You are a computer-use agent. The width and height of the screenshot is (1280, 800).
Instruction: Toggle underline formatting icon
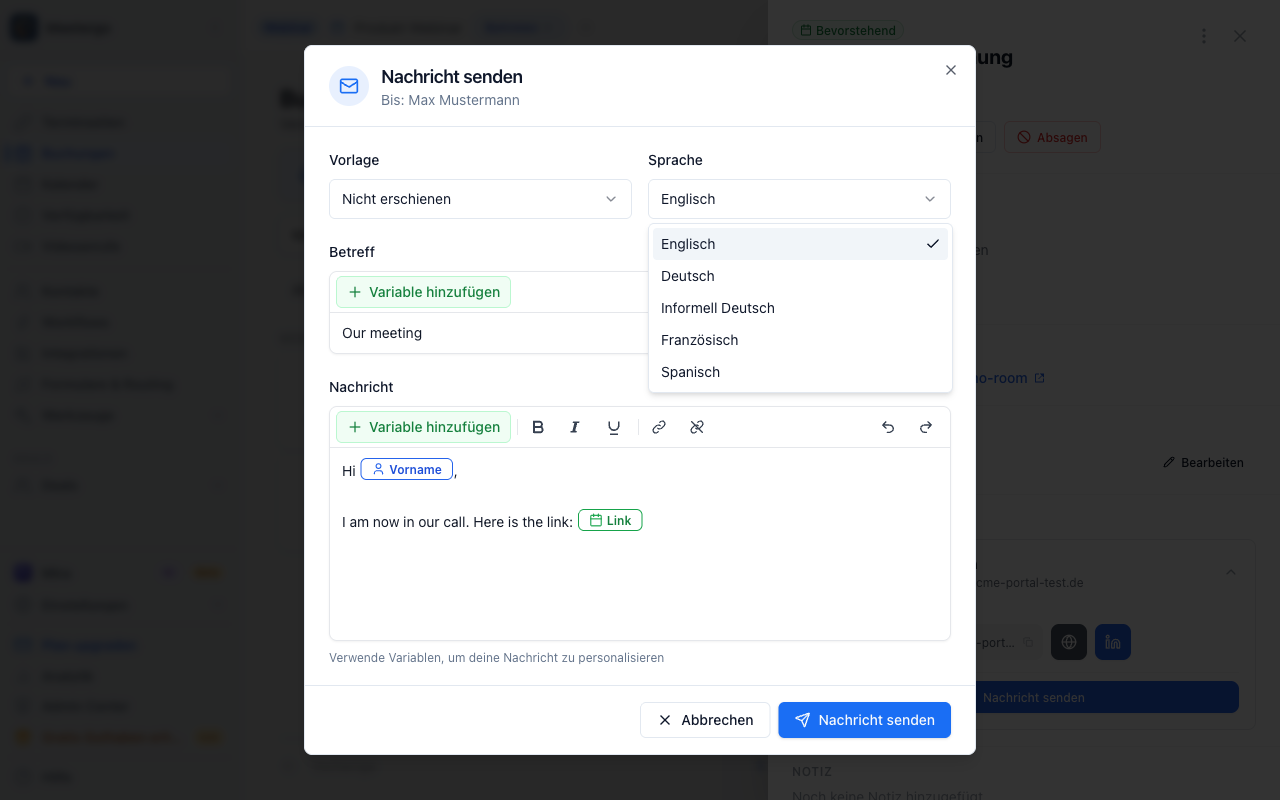614,427
